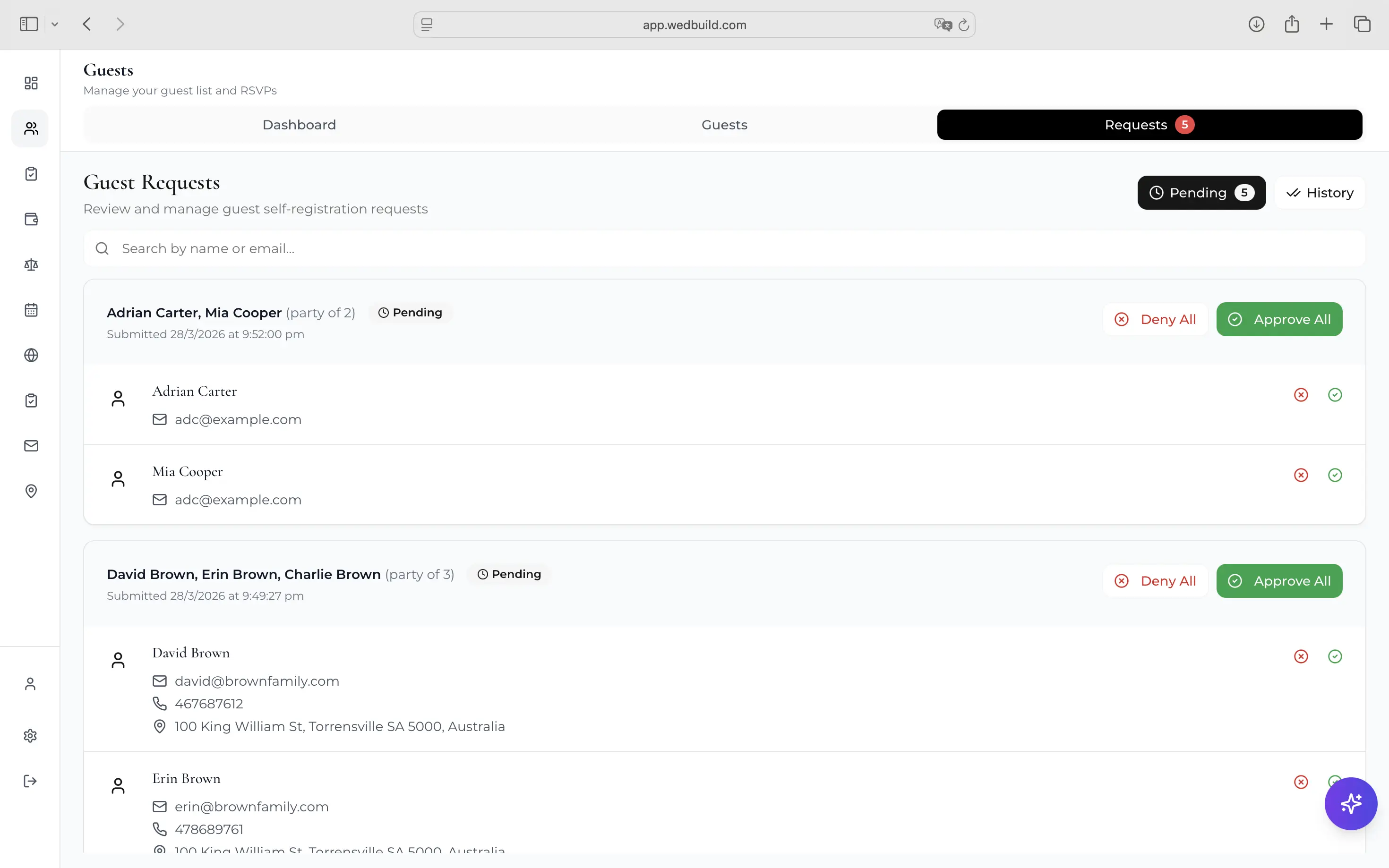This screenshot has width=1389, height=868.
Task: Open the first clipboard checklist sidebar icon
Action: point(31,174)
